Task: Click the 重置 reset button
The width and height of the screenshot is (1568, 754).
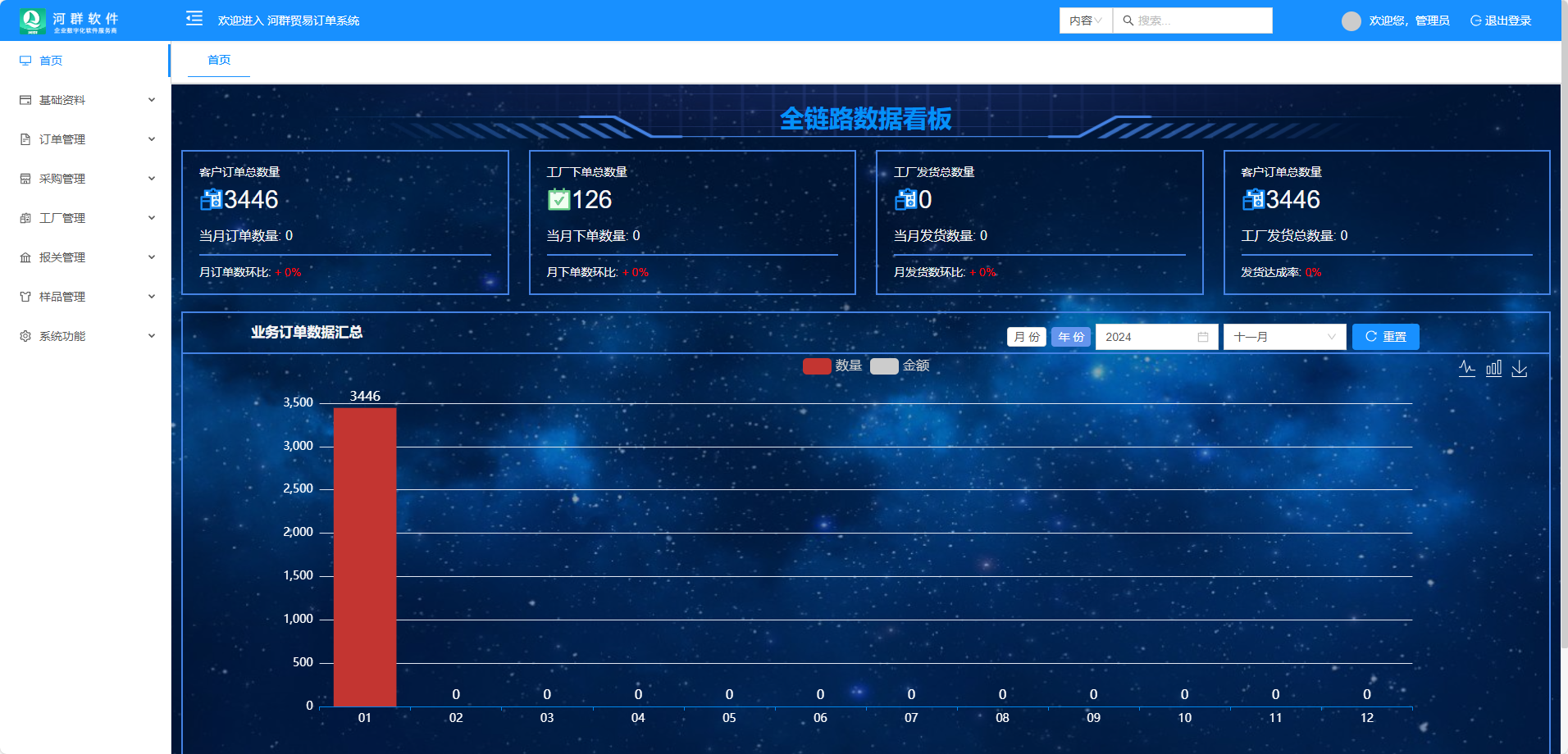Action: (1385, 337)
